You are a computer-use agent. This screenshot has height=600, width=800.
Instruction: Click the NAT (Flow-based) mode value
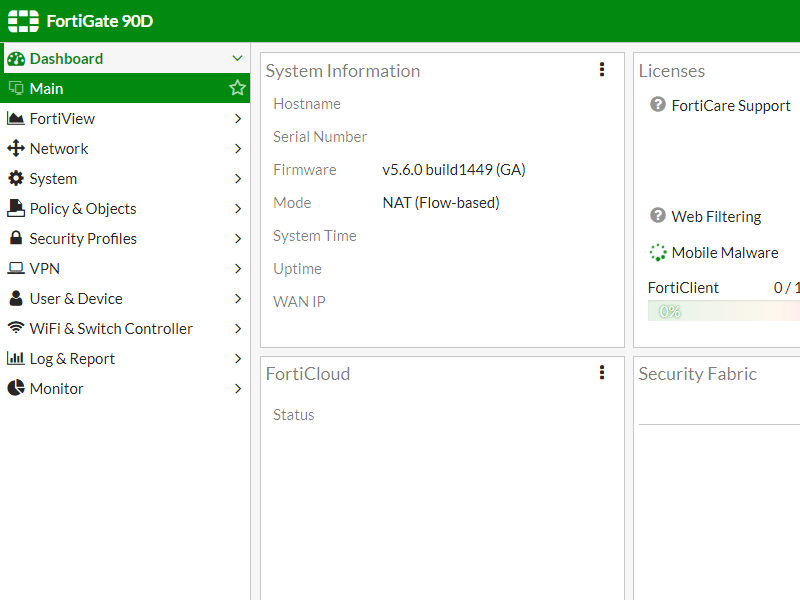pos(441,203)
